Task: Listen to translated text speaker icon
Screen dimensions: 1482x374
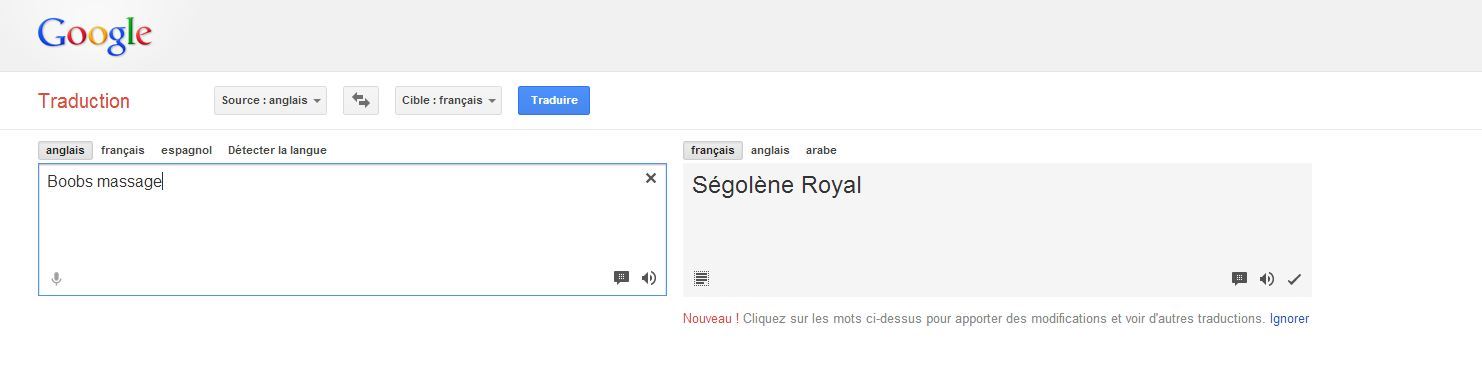Action: pos(1267,279)
